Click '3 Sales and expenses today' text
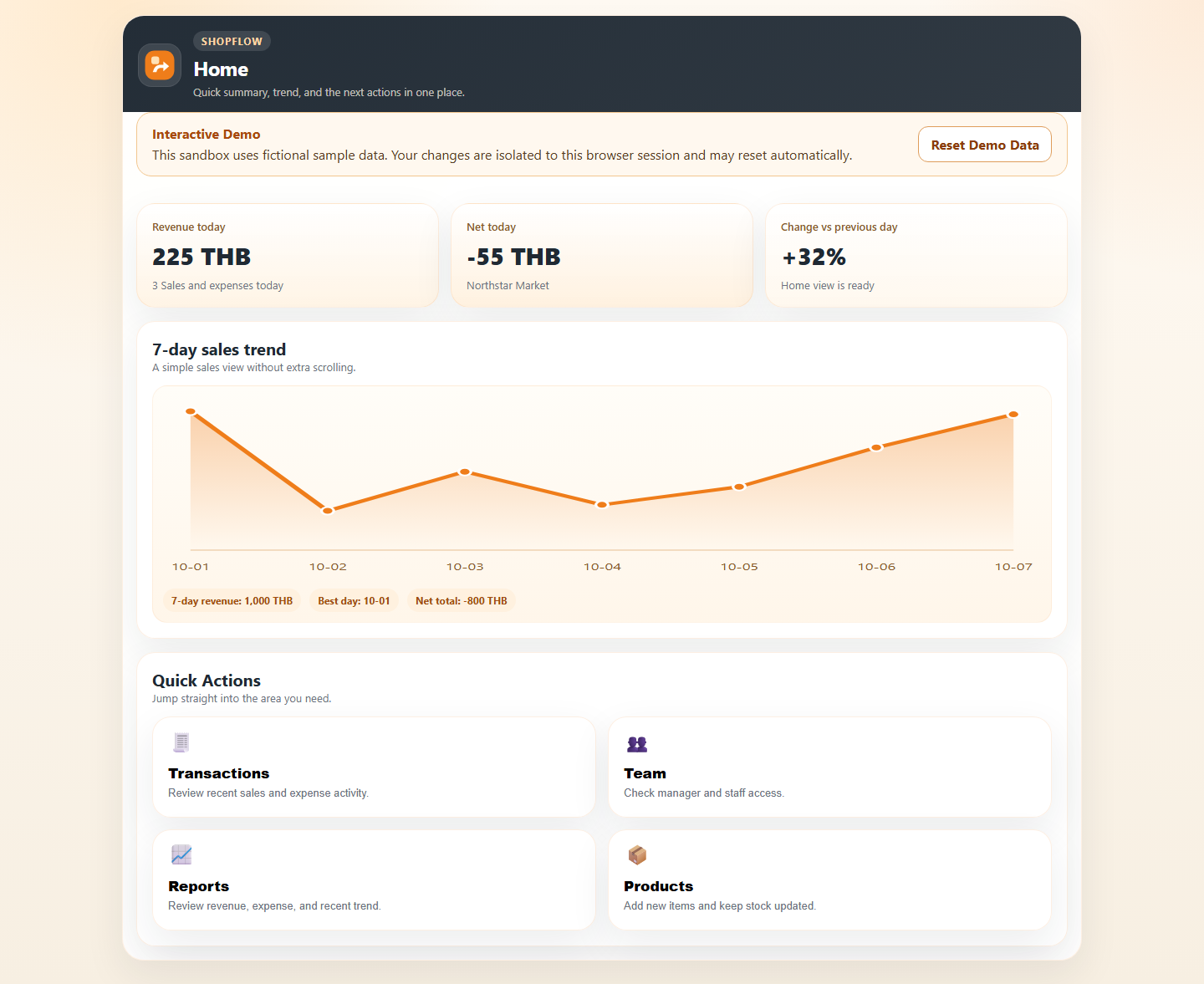Viewport: 1204px width, 984px height. (x=217, y=286)
